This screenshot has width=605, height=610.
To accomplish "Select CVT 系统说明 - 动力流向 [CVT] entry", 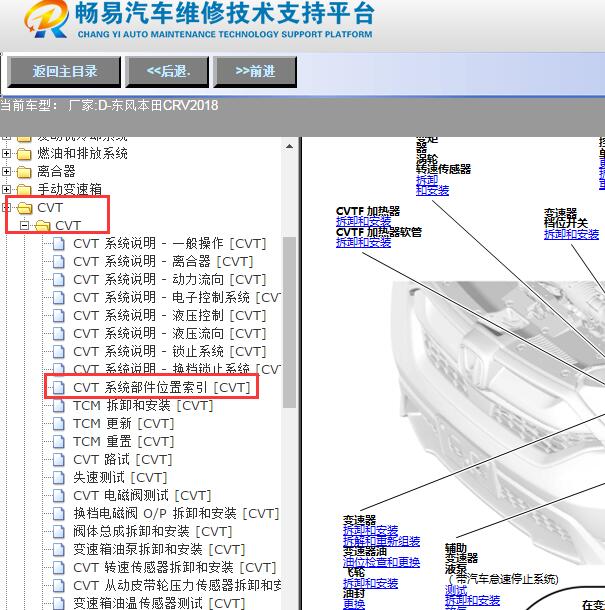I will pyautogui.click(x=170, y=279).
